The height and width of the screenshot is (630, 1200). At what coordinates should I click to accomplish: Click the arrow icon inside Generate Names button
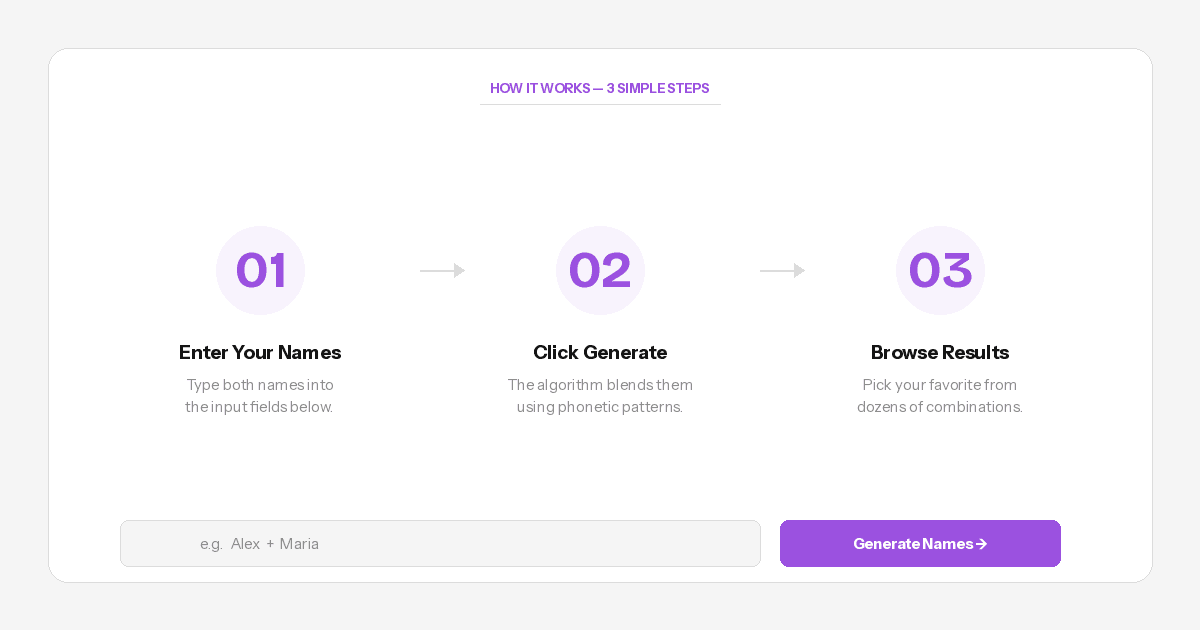coord(981,544)
